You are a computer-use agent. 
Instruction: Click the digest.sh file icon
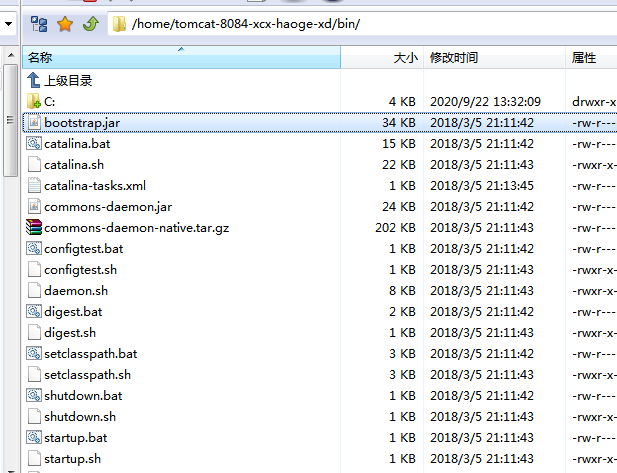(x=34, y=333)
